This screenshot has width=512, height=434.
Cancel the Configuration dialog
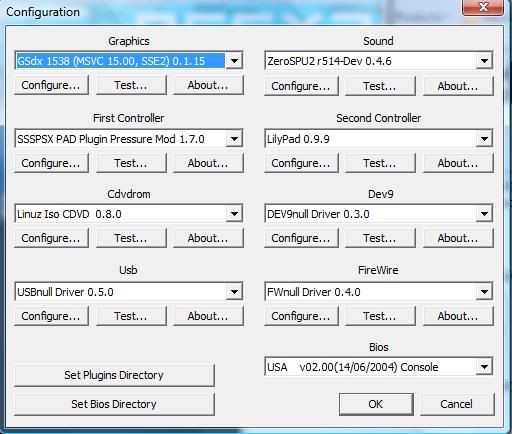457,404
